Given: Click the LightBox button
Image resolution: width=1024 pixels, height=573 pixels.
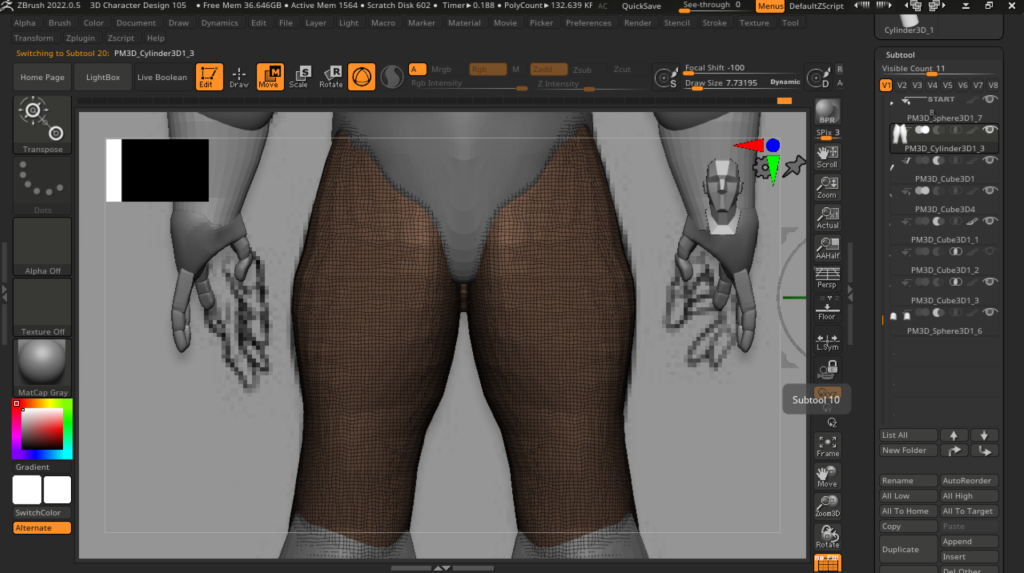Looking at the screenshot, I should click(x=102, y=77).
